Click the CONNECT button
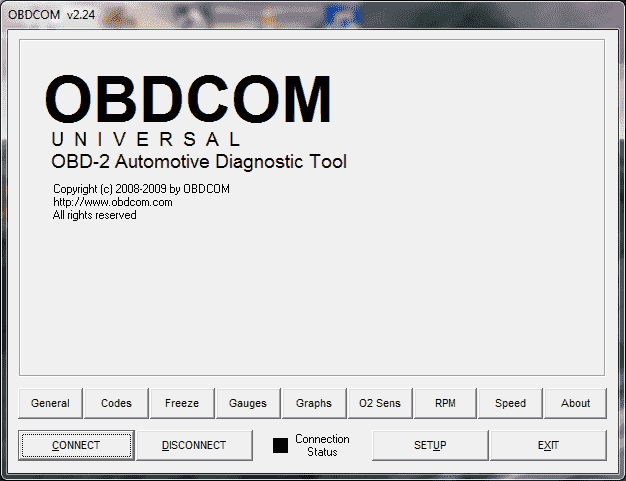Image resolution: width=626 pixels, height=481 pixels. (76, 445)
